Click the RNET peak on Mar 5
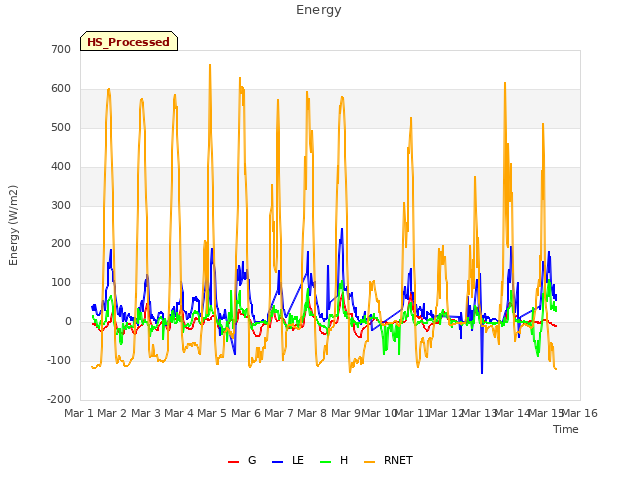 tap(210, 65)
